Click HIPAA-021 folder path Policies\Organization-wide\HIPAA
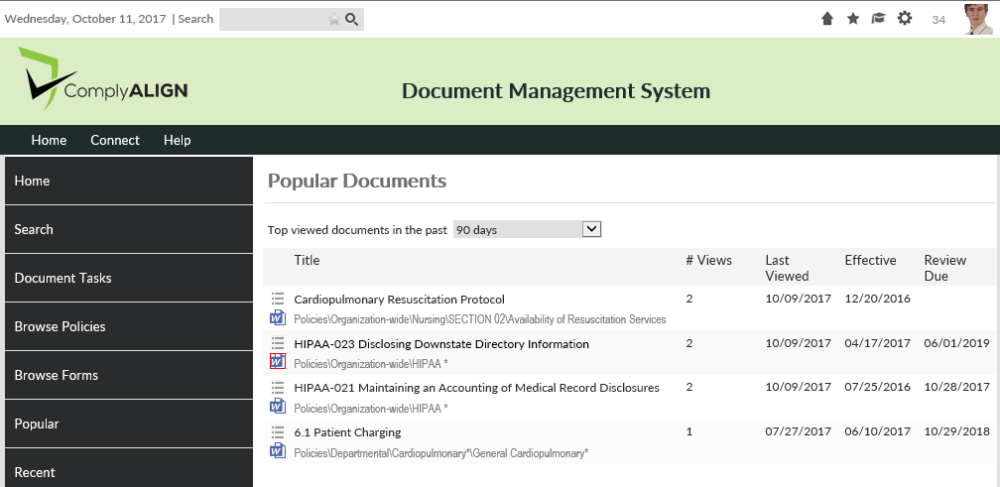The width and height of the screenshot is (1000, 487). [x=371, y=408]
